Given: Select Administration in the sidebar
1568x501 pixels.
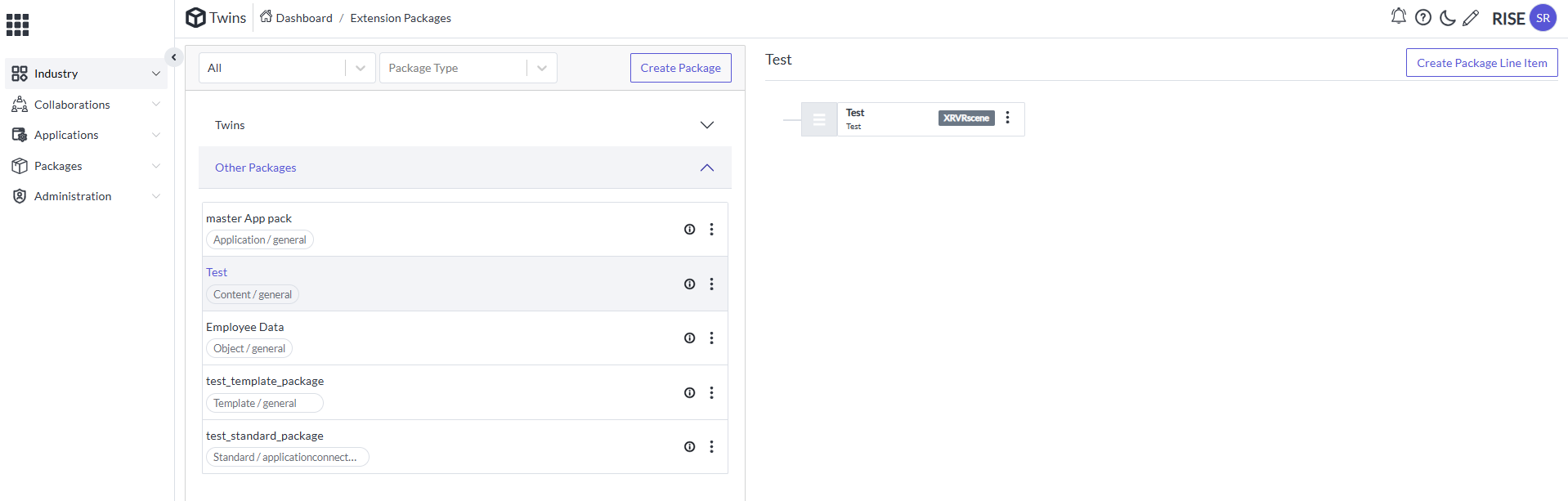Looking at the screenshot, I should coord(86,196).
